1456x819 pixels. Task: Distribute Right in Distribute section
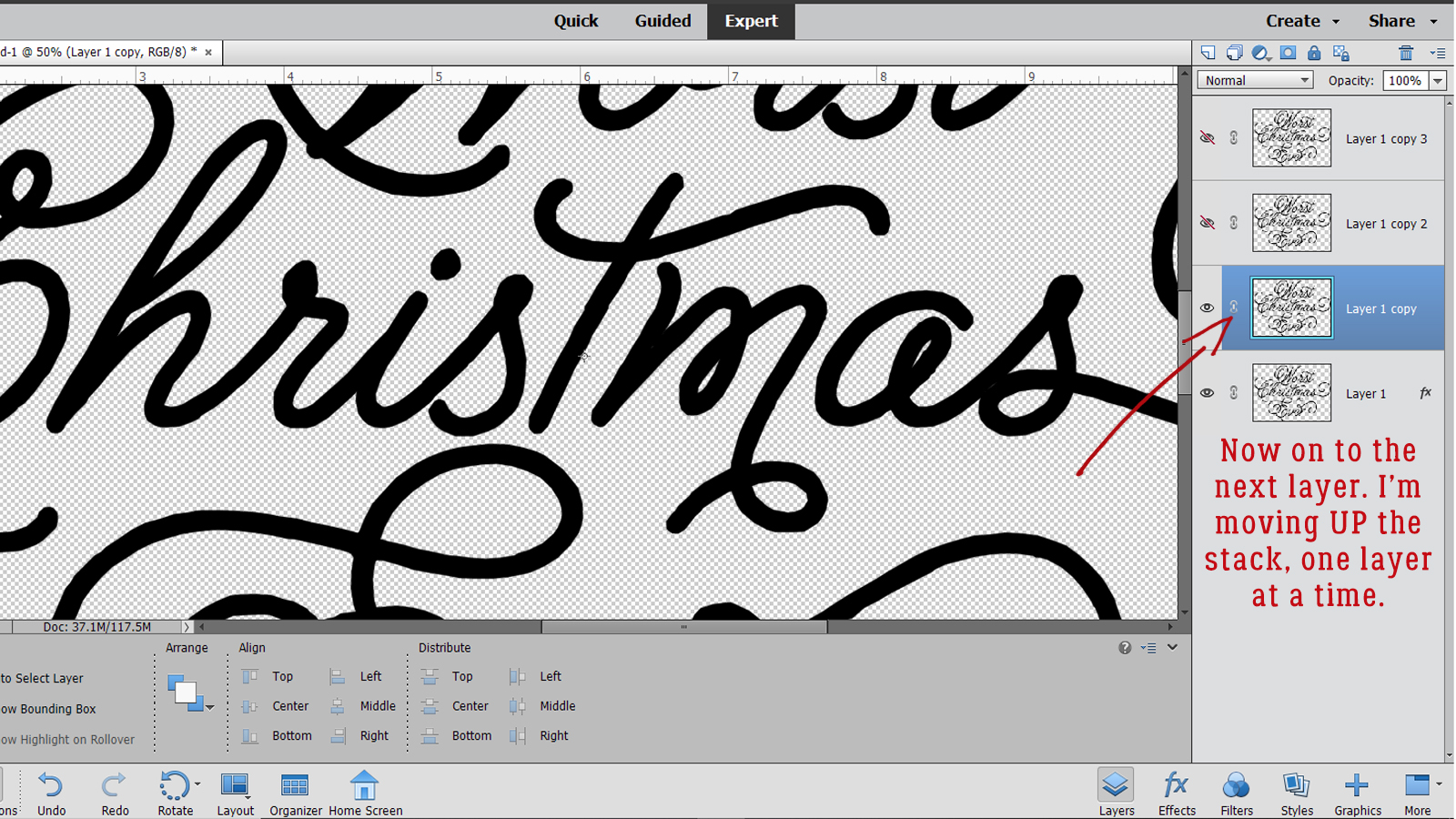tap(539, 736)
